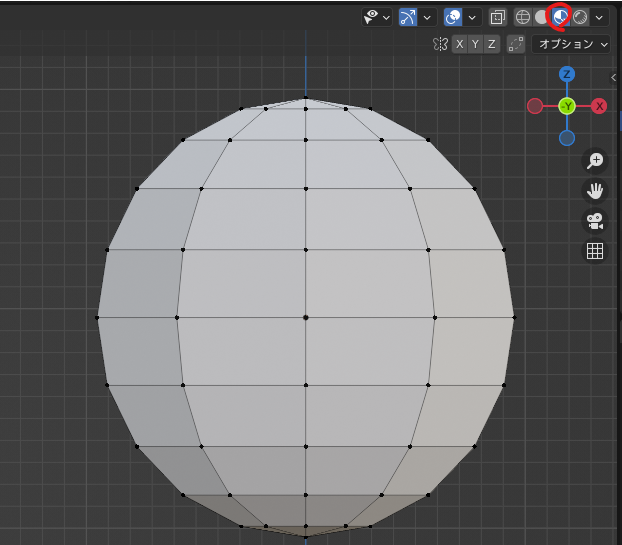Expand the selectability and visibility dropdown arrow
This screenshot has height=545, width=622.
pyautogui.click(x=386, y=17)
